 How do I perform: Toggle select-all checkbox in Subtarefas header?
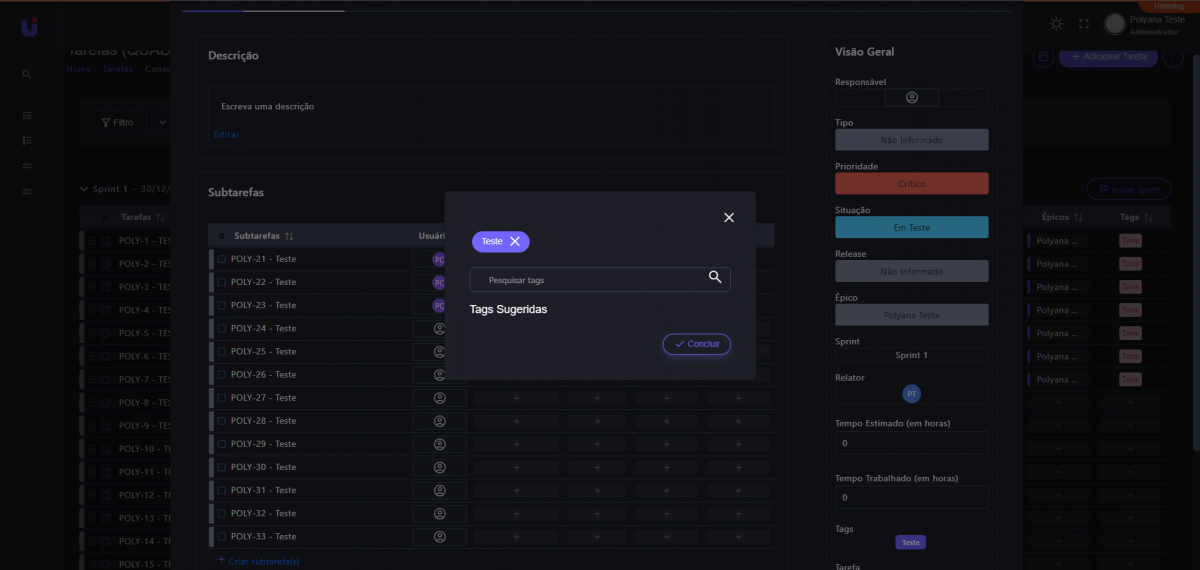pos(222,236)
